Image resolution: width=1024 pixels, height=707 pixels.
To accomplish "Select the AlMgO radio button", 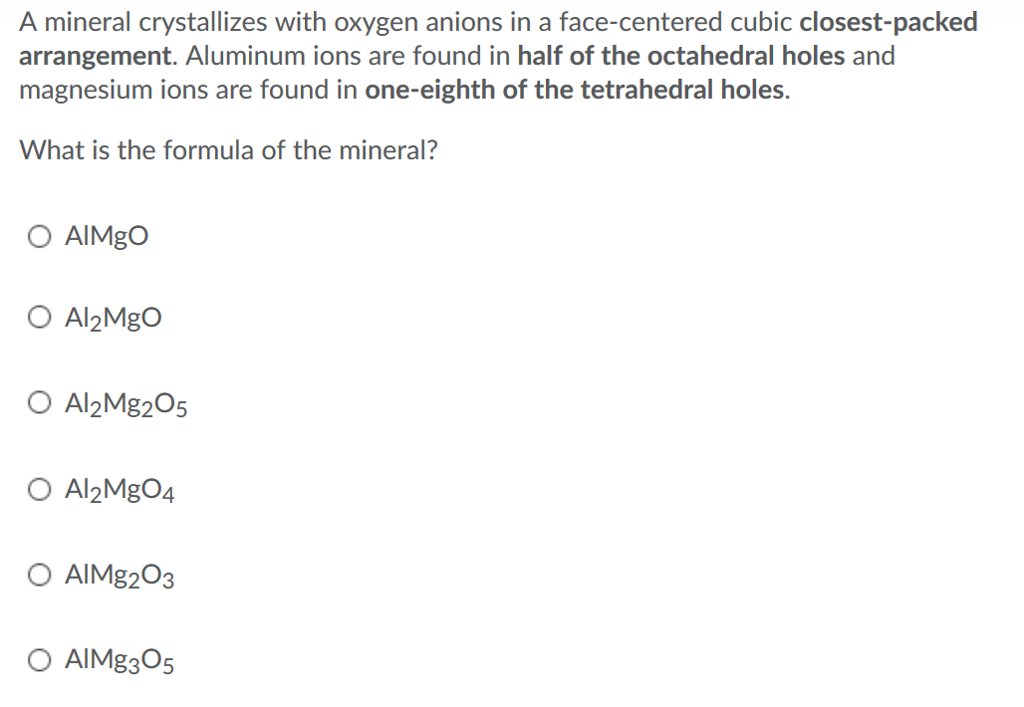I will coord(40,236).
